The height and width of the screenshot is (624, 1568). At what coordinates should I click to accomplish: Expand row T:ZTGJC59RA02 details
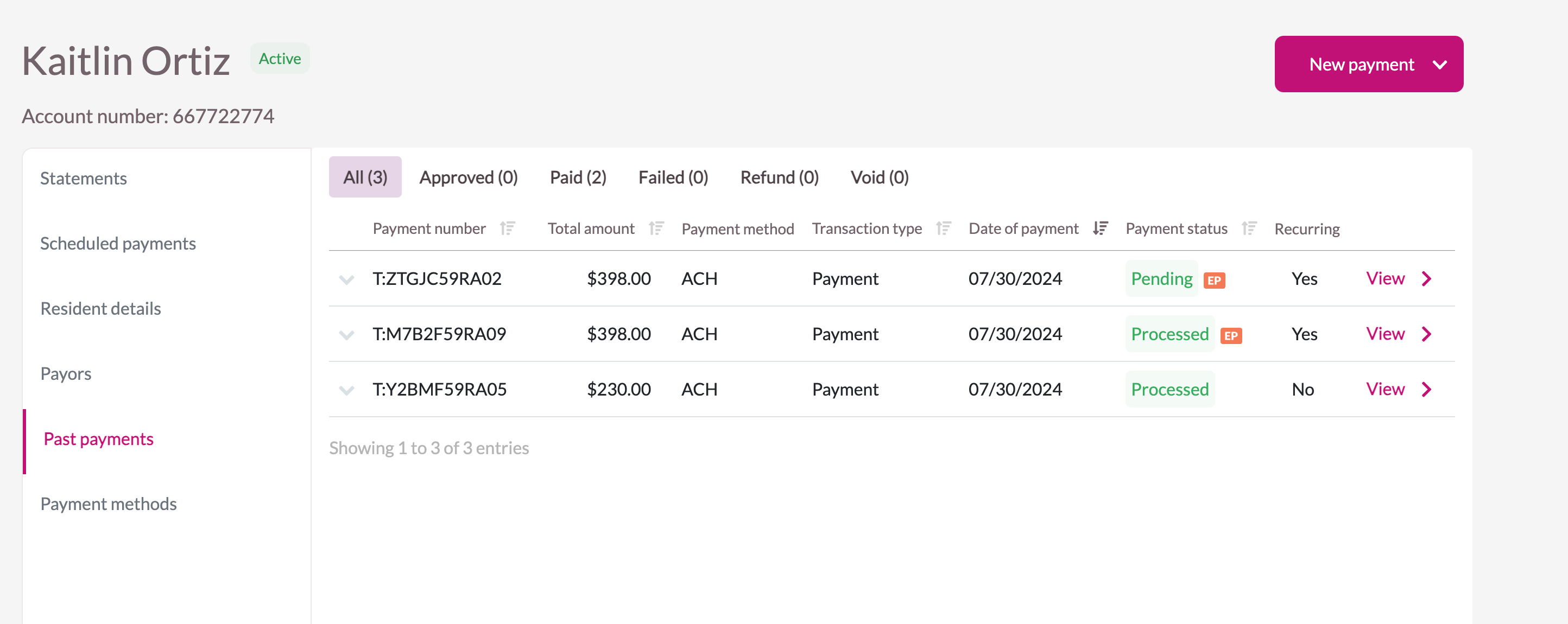click(346, 279)
